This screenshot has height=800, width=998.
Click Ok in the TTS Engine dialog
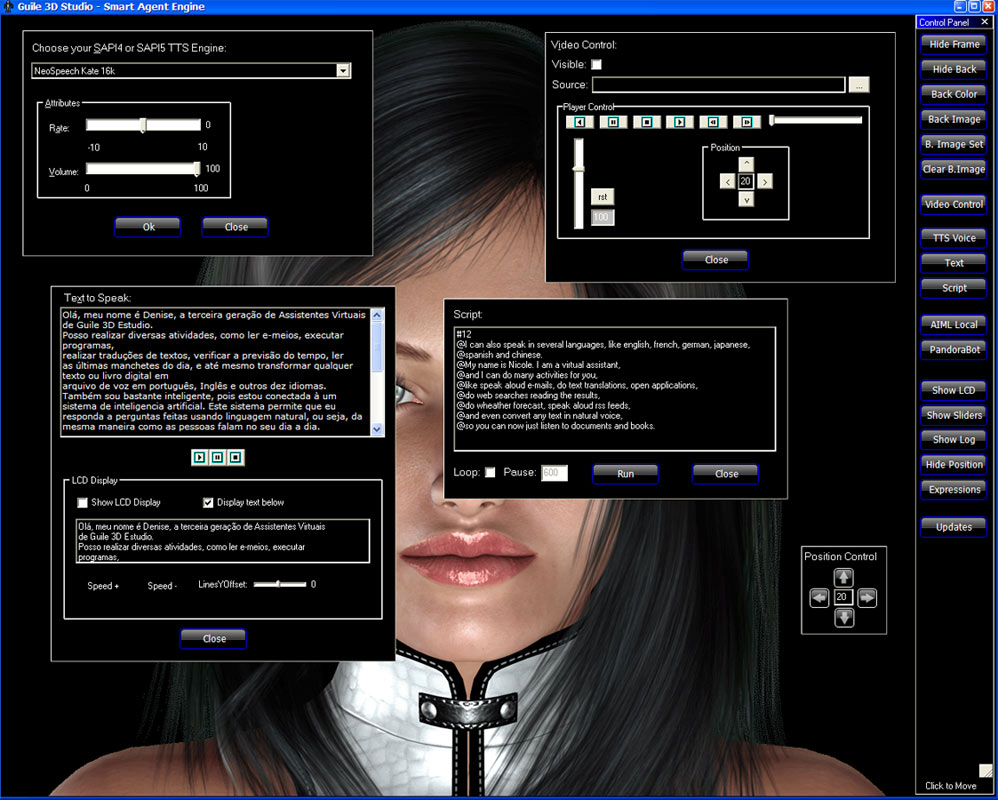click(148, 227)
